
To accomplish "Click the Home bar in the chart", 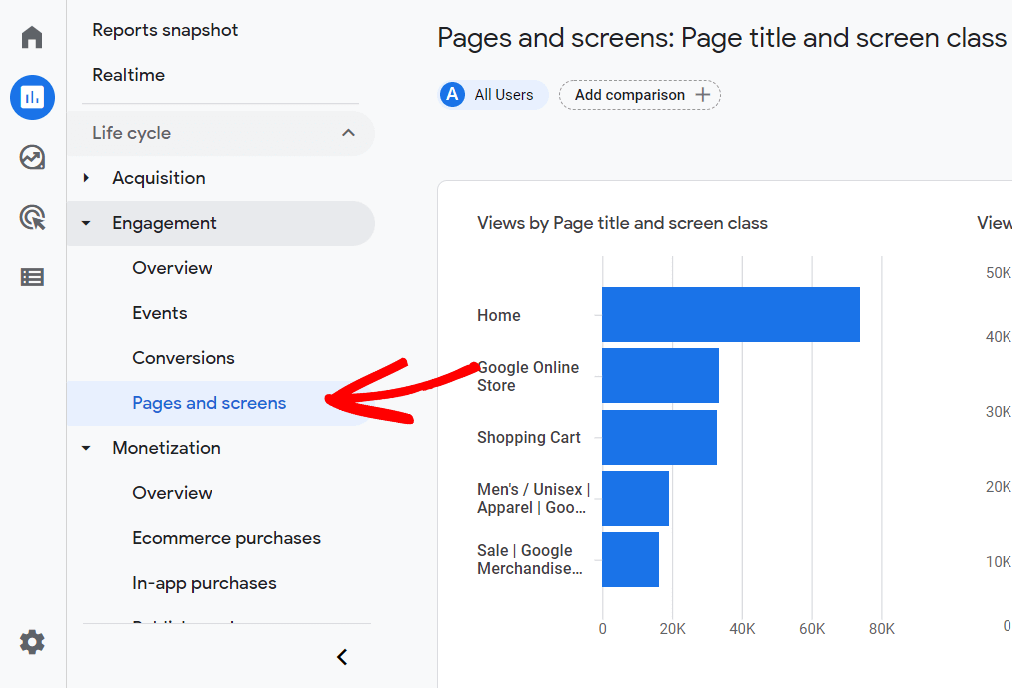I will [x=730, y=314].
